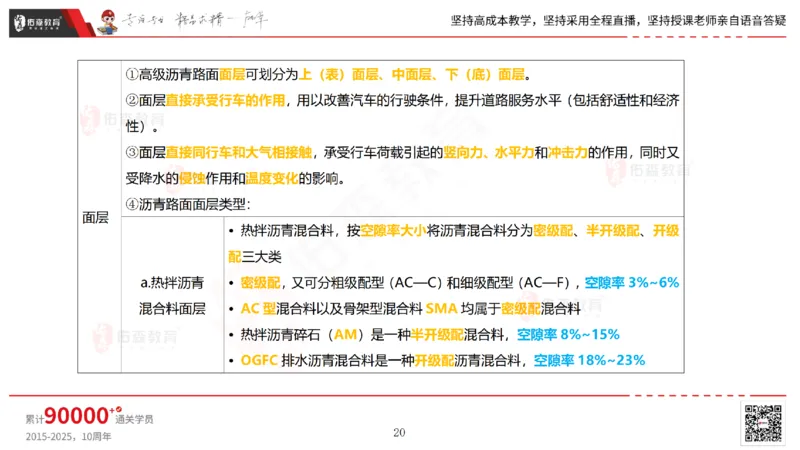Screen dimensions: 800x450
Task: Click the QR code in the footer
Action: tap(763, 423)
